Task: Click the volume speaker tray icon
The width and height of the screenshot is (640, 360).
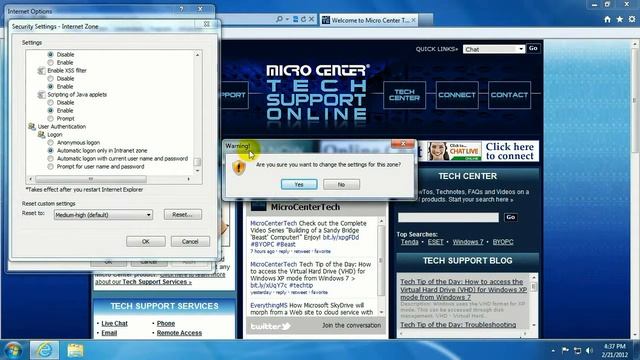Action: (x=589, y=350)
